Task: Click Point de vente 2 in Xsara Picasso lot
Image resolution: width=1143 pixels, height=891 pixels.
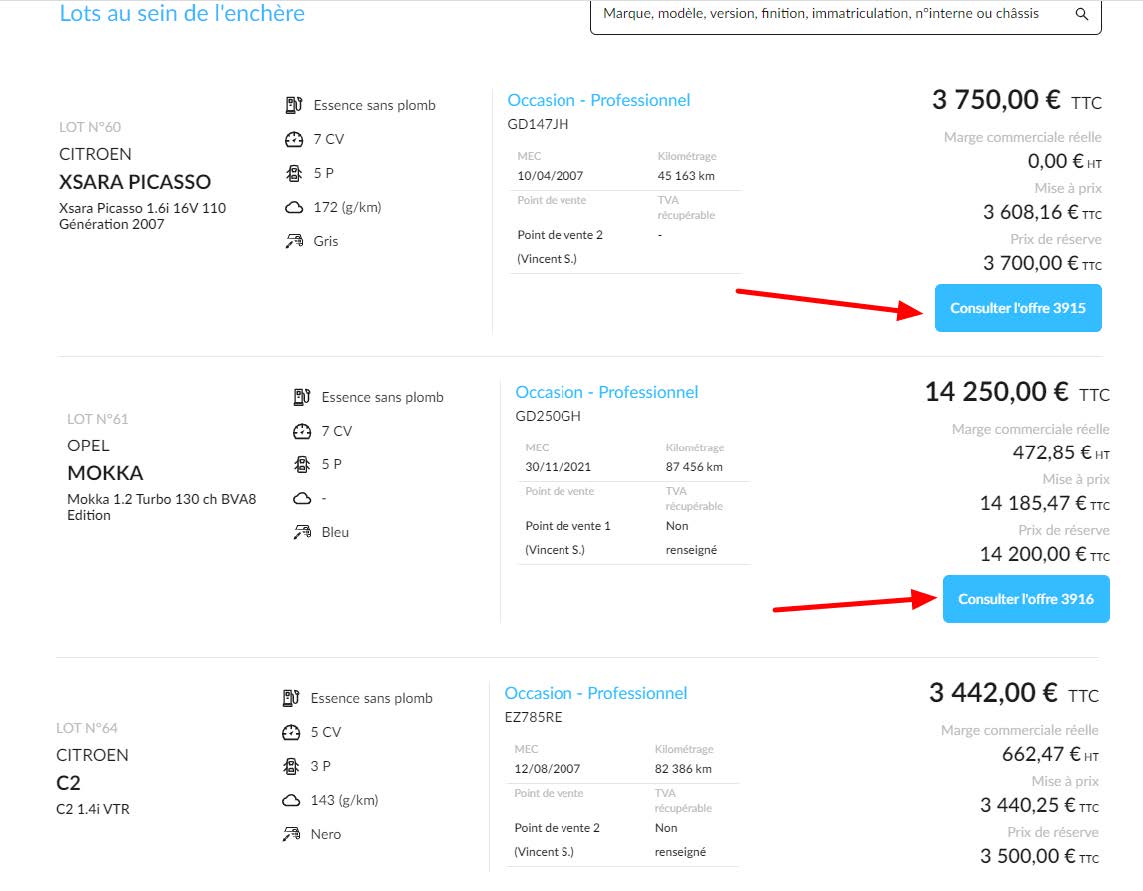Action: tap(560, 235)
